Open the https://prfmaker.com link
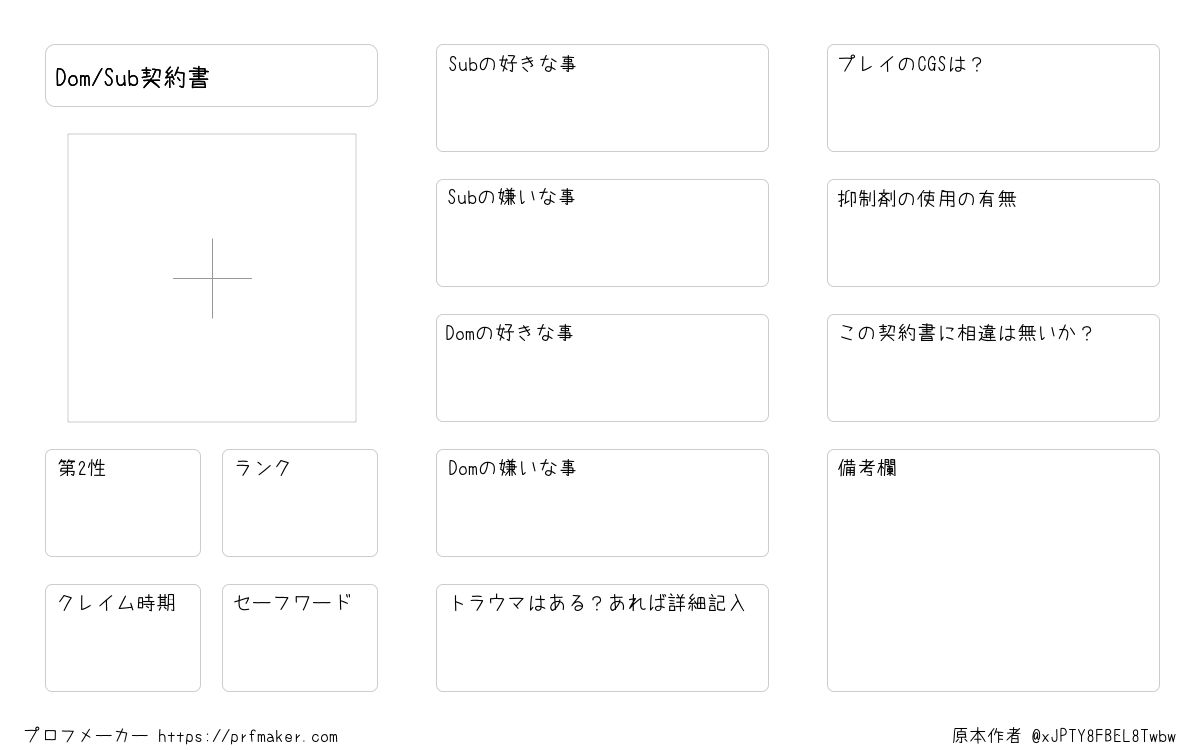Image resolution: width=1200 pixels, height=750 pixels. (x=248, y=737)
